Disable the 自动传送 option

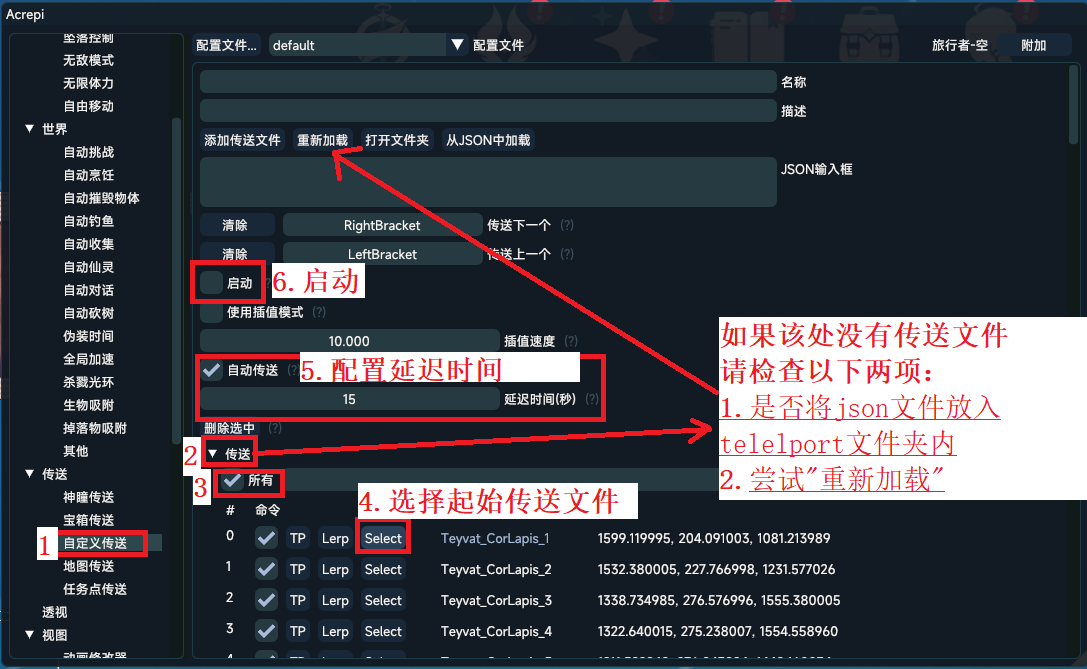pos(211,368)
